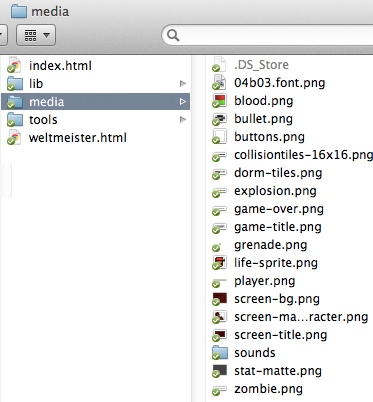Select the screen-title.png file name
Viewport: 373px width, 402px height.
(281, 335)
